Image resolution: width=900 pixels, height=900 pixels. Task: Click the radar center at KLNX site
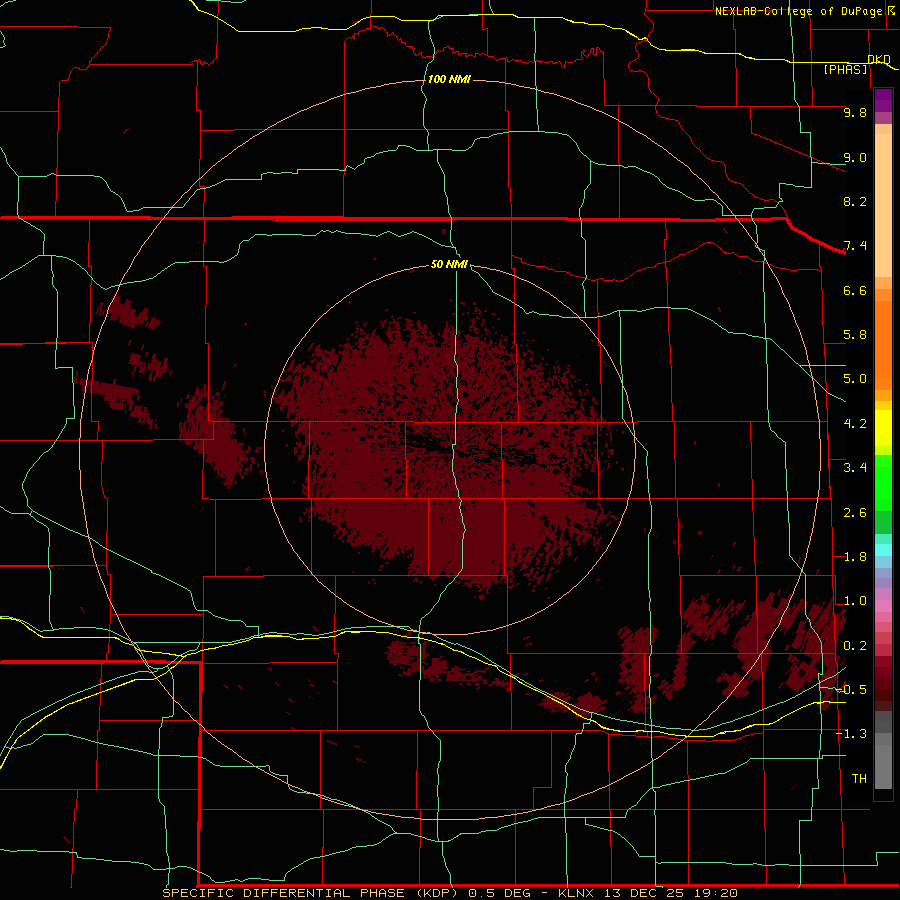450,449
